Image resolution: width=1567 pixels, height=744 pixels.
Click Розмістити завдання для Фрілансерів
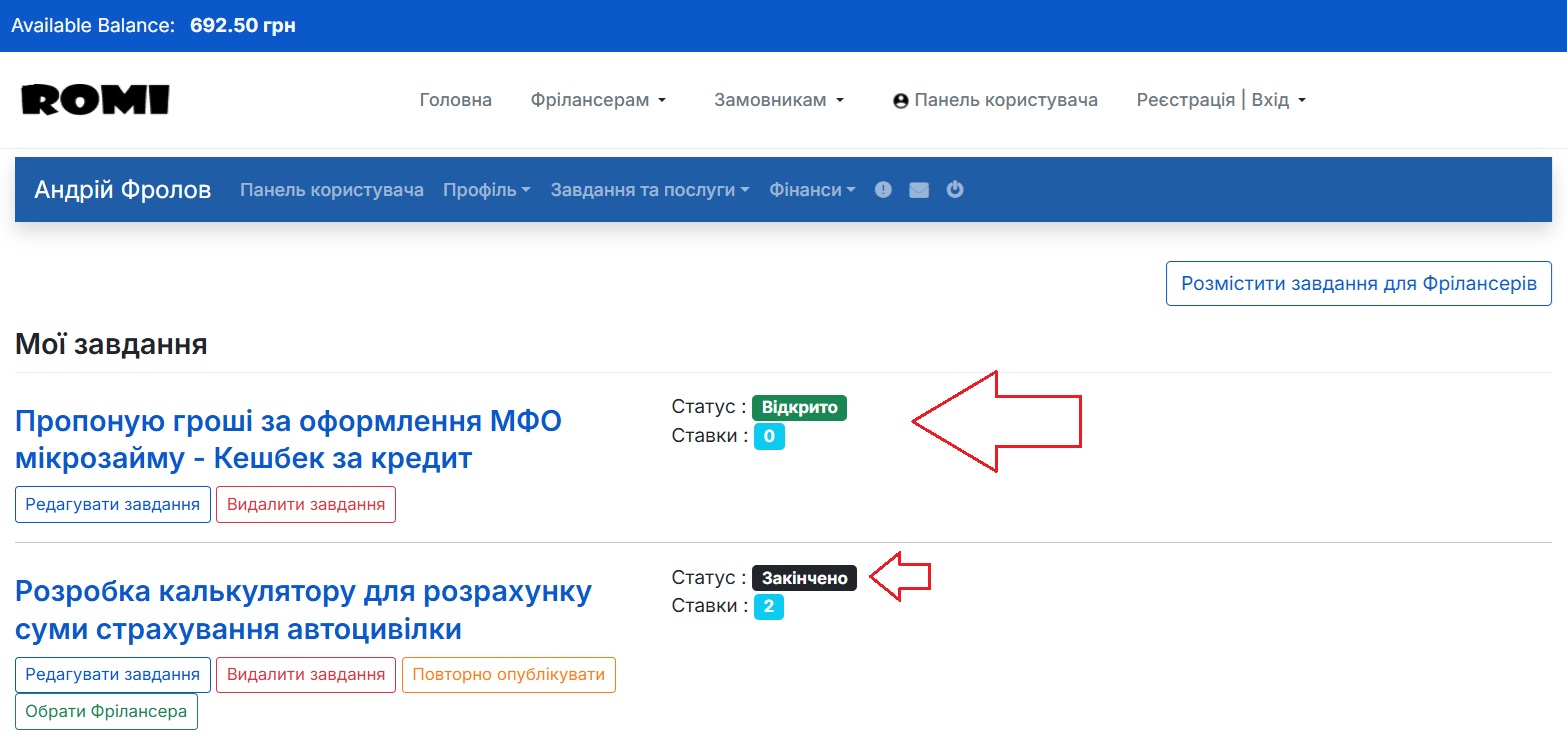(1358, 283)
